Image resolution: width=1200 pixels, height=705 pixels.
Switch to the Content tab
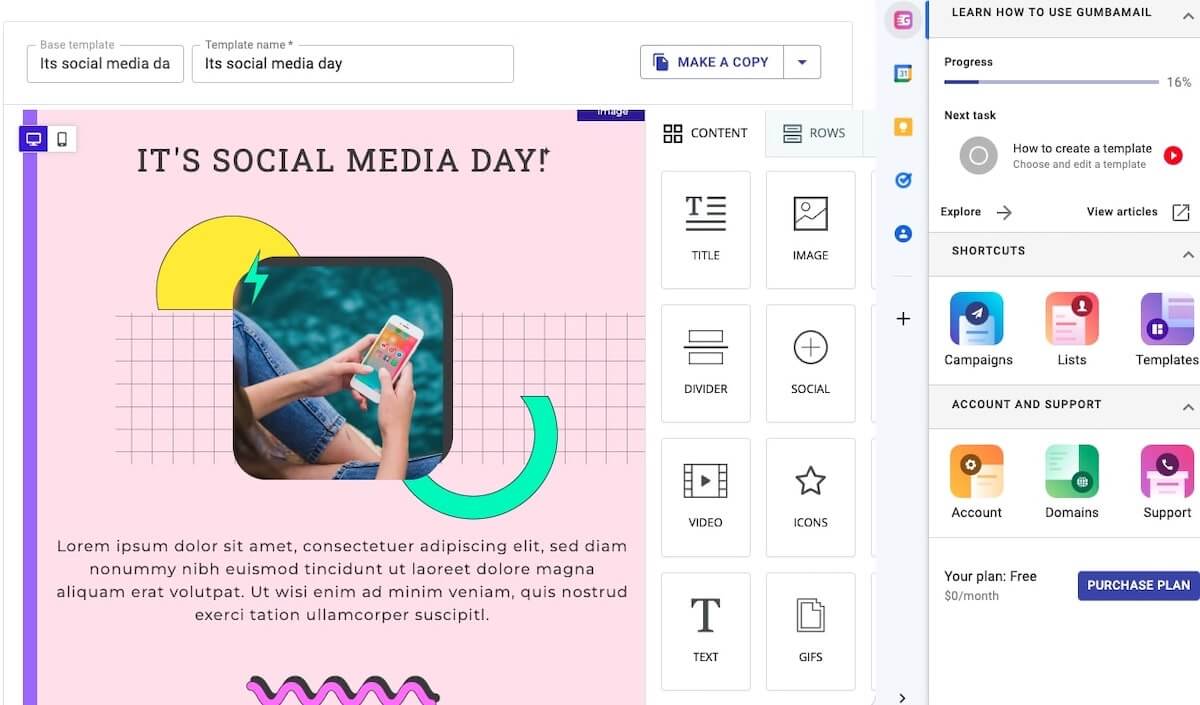[x=706, y=133]
